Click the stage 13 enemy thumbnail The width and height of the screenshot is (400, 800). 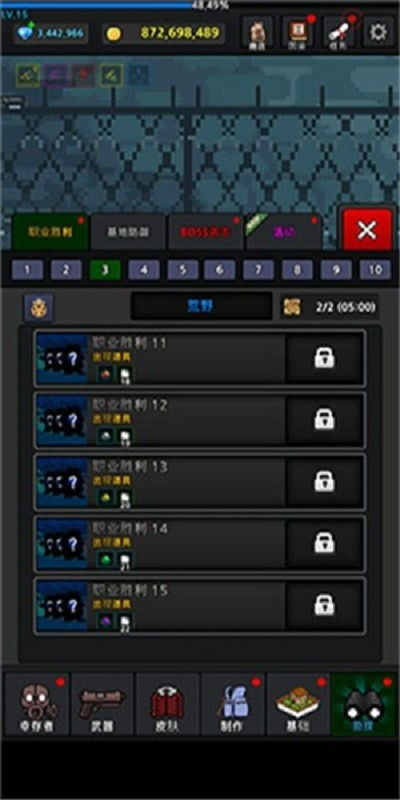[x=63, y=482]
